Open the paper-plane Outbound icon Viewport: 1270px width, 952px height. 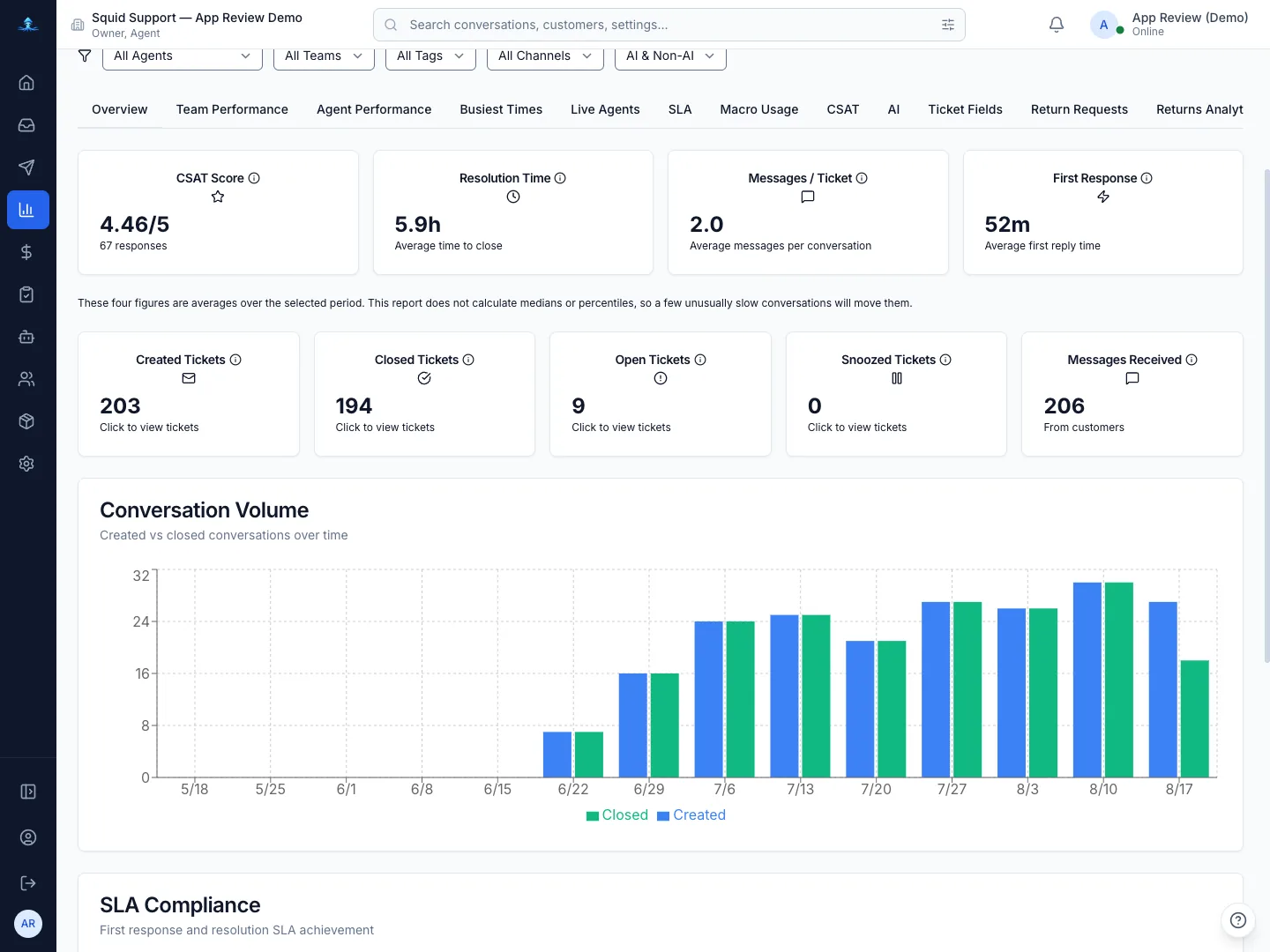[x=26, y=167]
